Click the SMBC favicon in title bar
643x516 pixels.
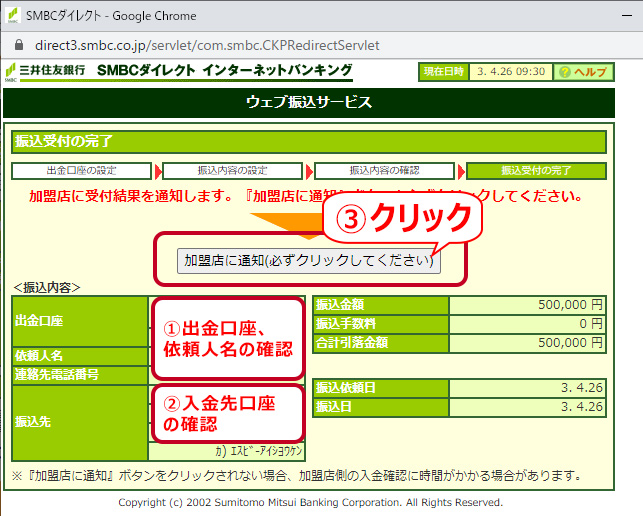pos(13,16)
